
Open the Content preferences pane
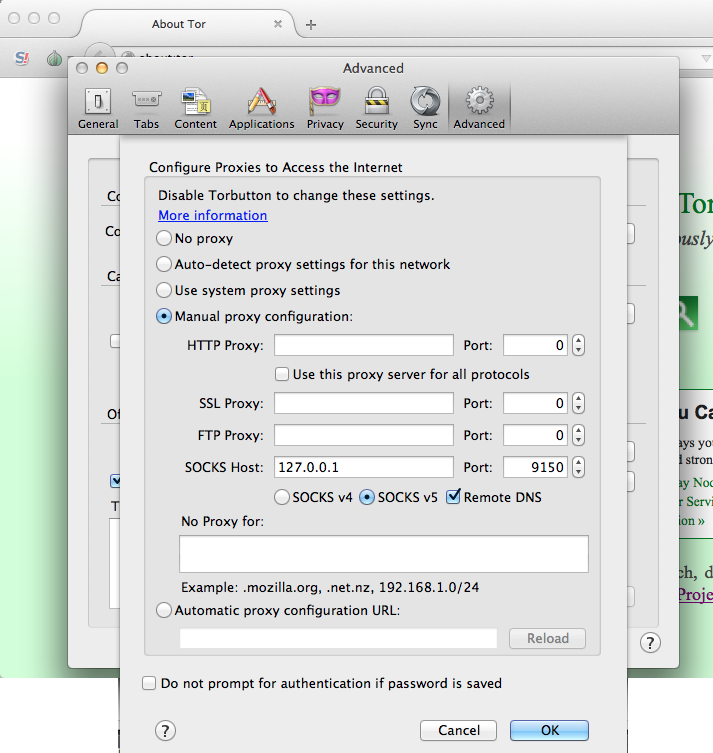[195, 109]
